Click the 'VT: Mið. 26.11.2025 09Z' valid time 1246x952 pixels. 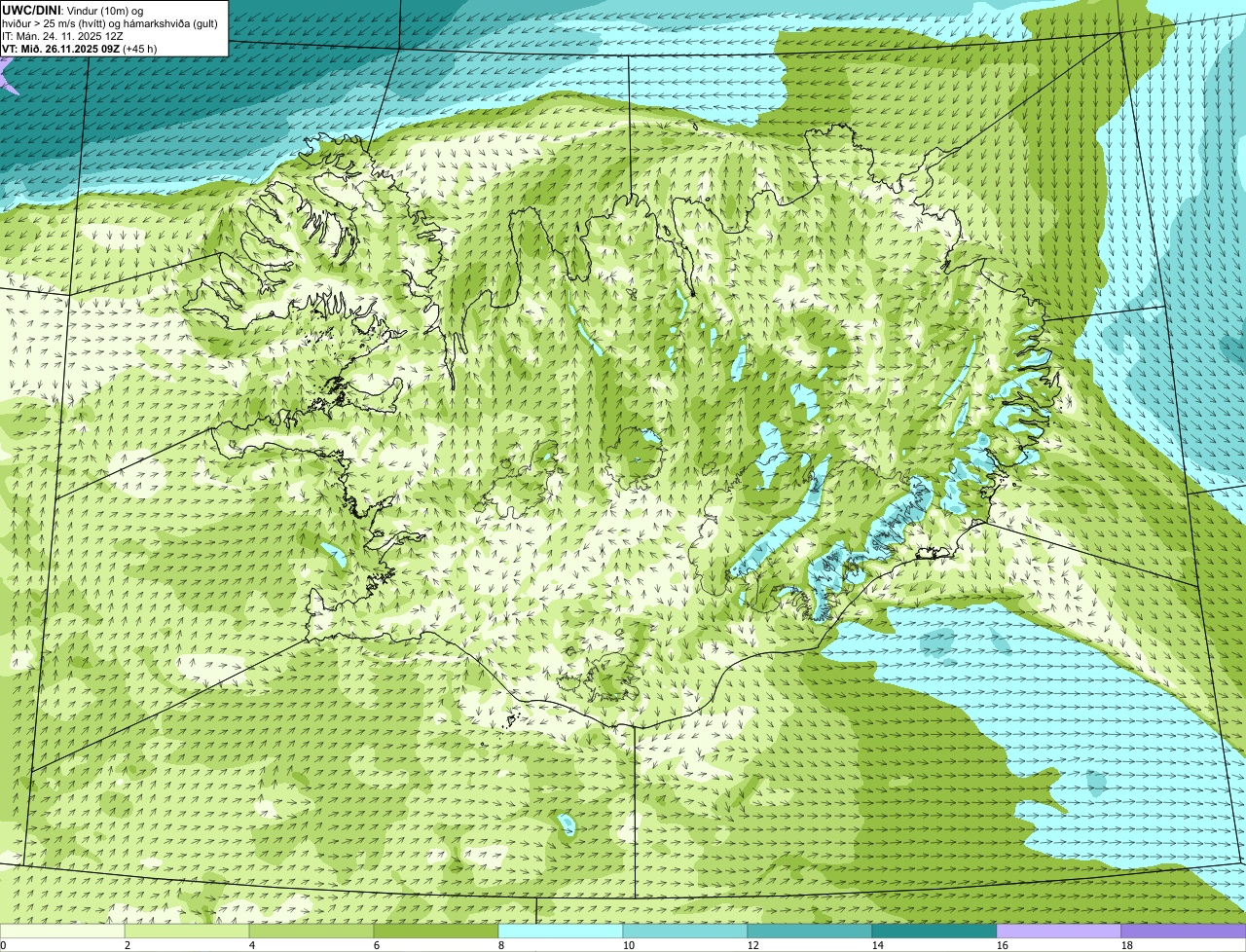(x=61, y=49)
